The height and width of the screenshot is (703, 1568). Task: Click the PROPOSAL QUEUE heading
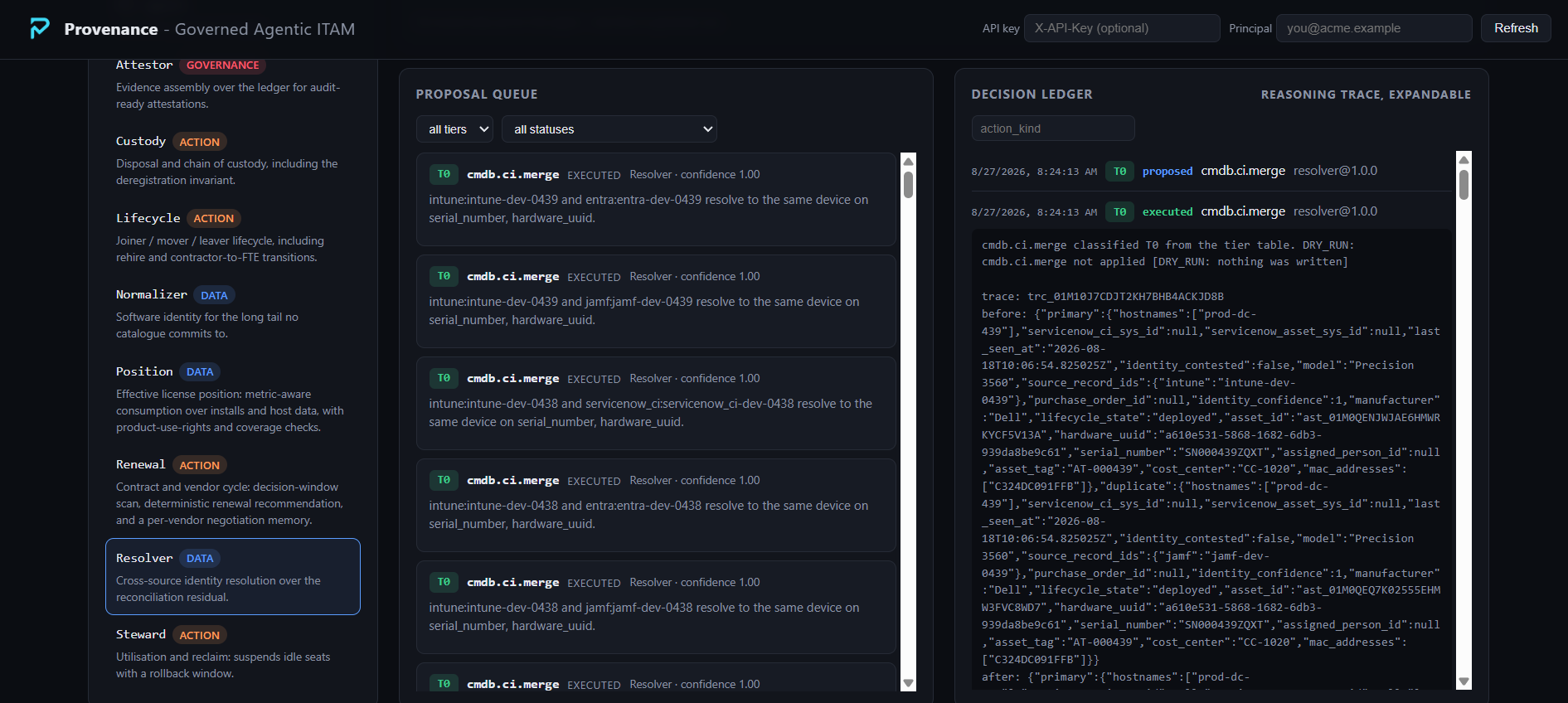coord(477,95)
